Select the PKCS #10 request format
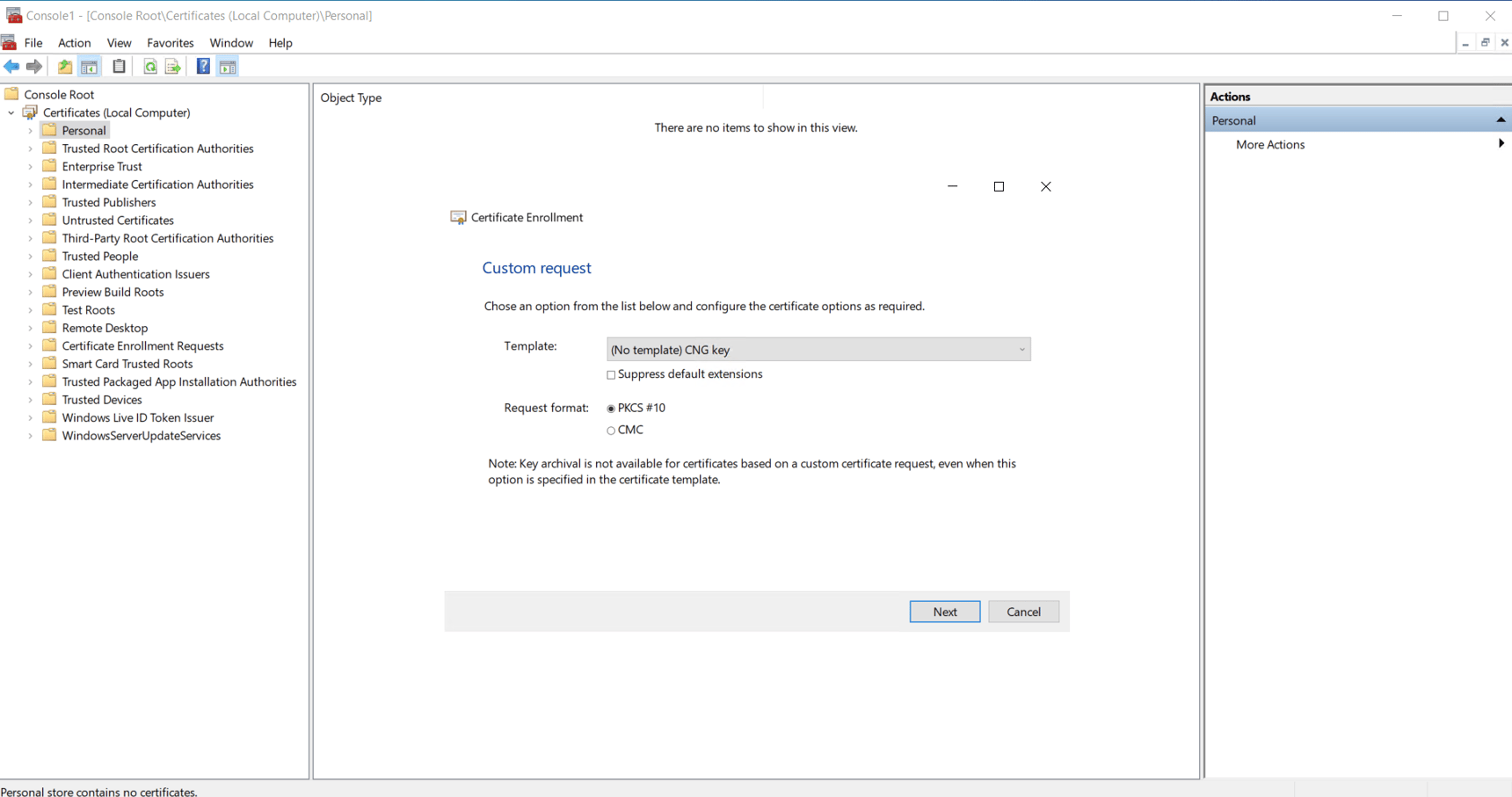The image size is (1512, 797). [611, 409]
